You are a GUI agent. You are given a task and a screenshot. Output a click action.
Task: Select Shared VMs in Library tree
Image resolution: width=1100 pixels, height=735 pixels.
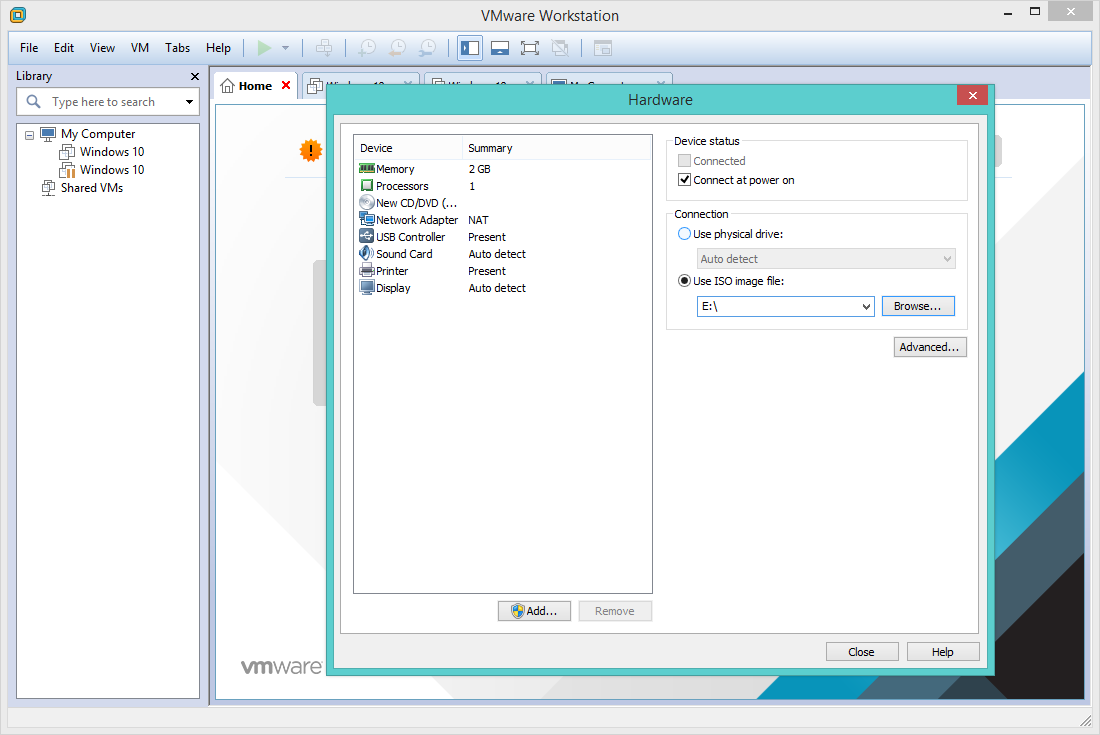pyautogui.click(x=91, y=187)
